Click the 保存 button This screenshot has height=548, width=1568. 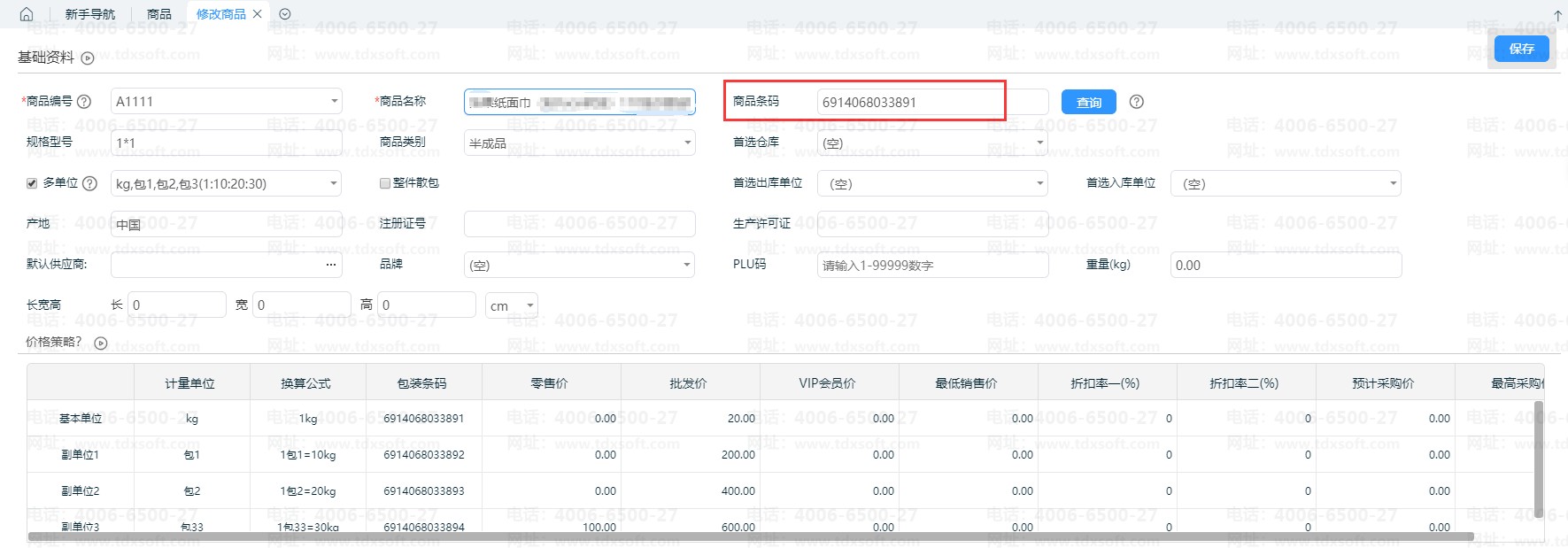point(1521,49)
